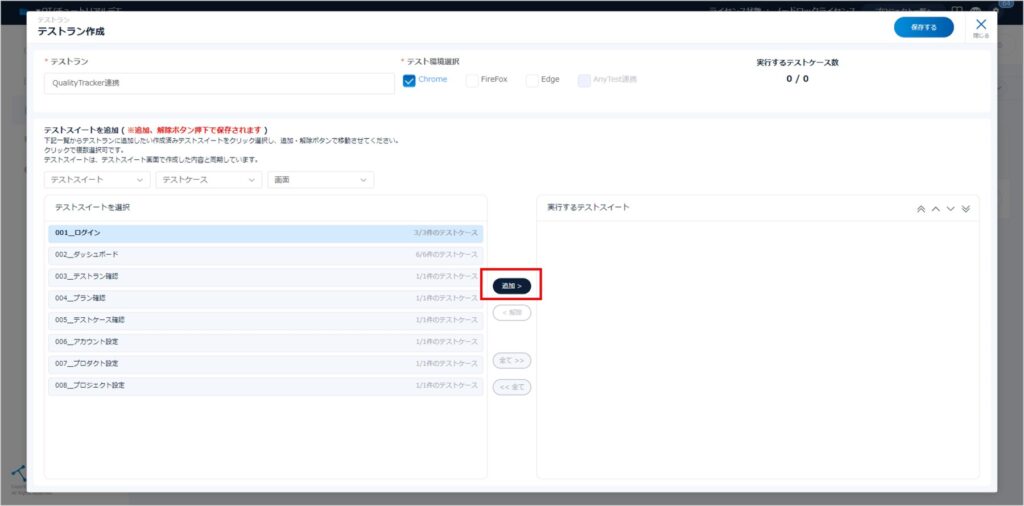Click the 全て >> add-all button

point(512,360)
